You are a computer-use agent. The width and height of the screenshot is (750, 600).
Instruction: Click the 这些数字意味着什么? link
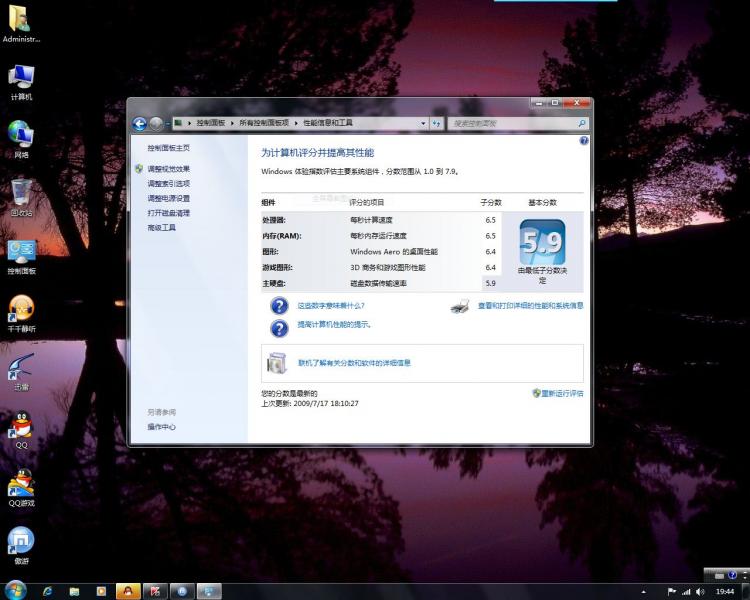pyautogui.click(x=331, y=306)
